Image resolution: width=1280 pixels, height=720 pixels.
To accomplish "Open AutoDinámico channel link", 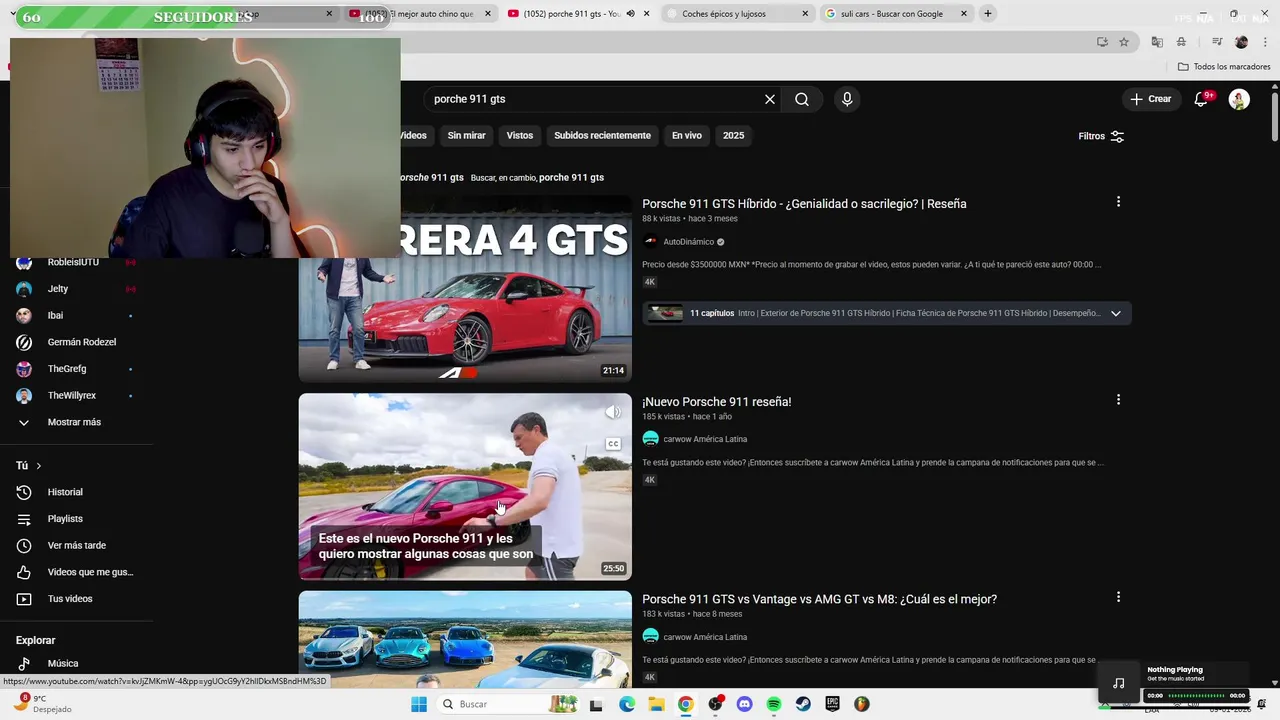I will pos(689,242).
